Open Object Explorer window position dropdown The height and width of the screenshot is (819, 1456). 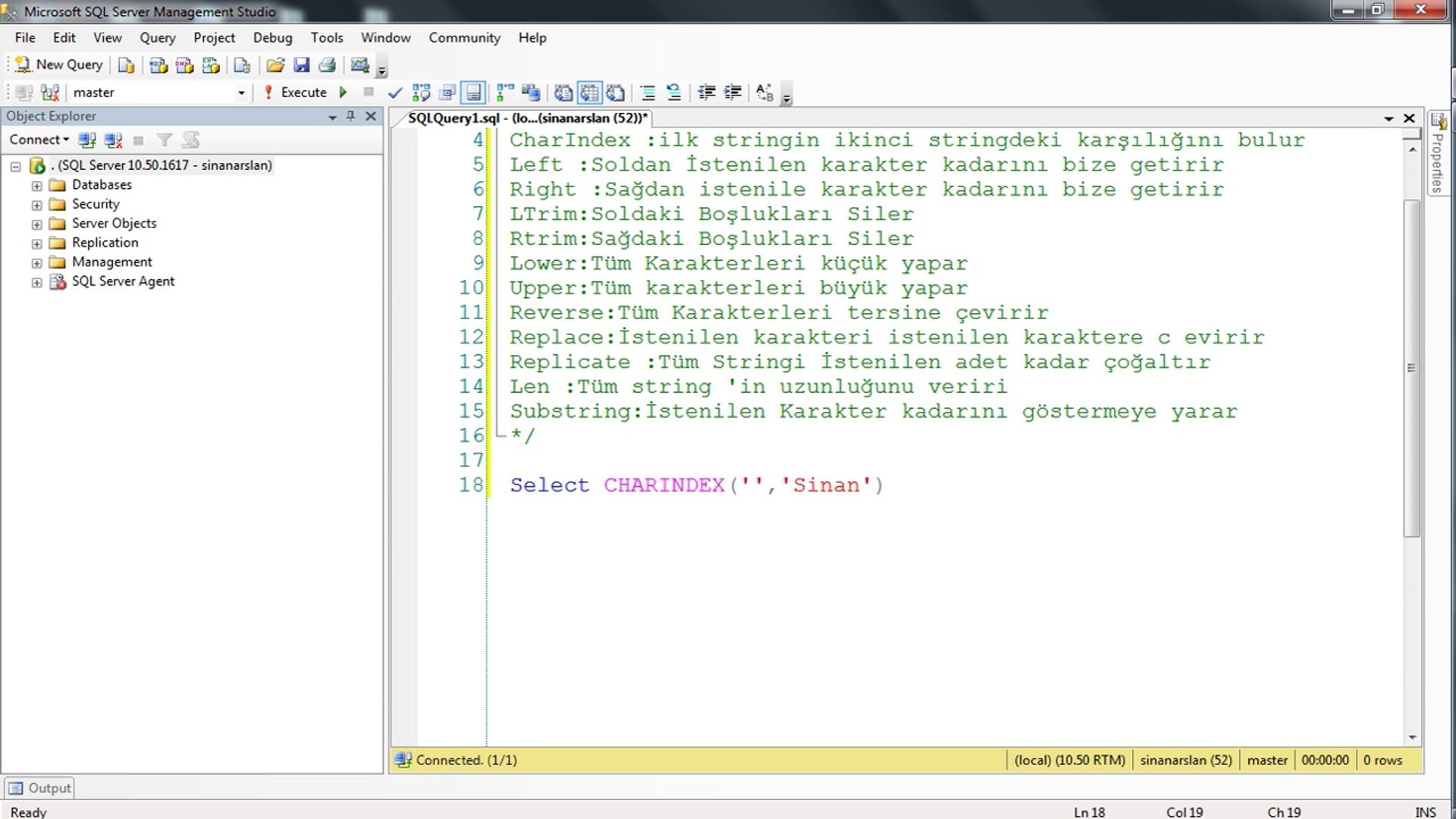click(332, 117)
